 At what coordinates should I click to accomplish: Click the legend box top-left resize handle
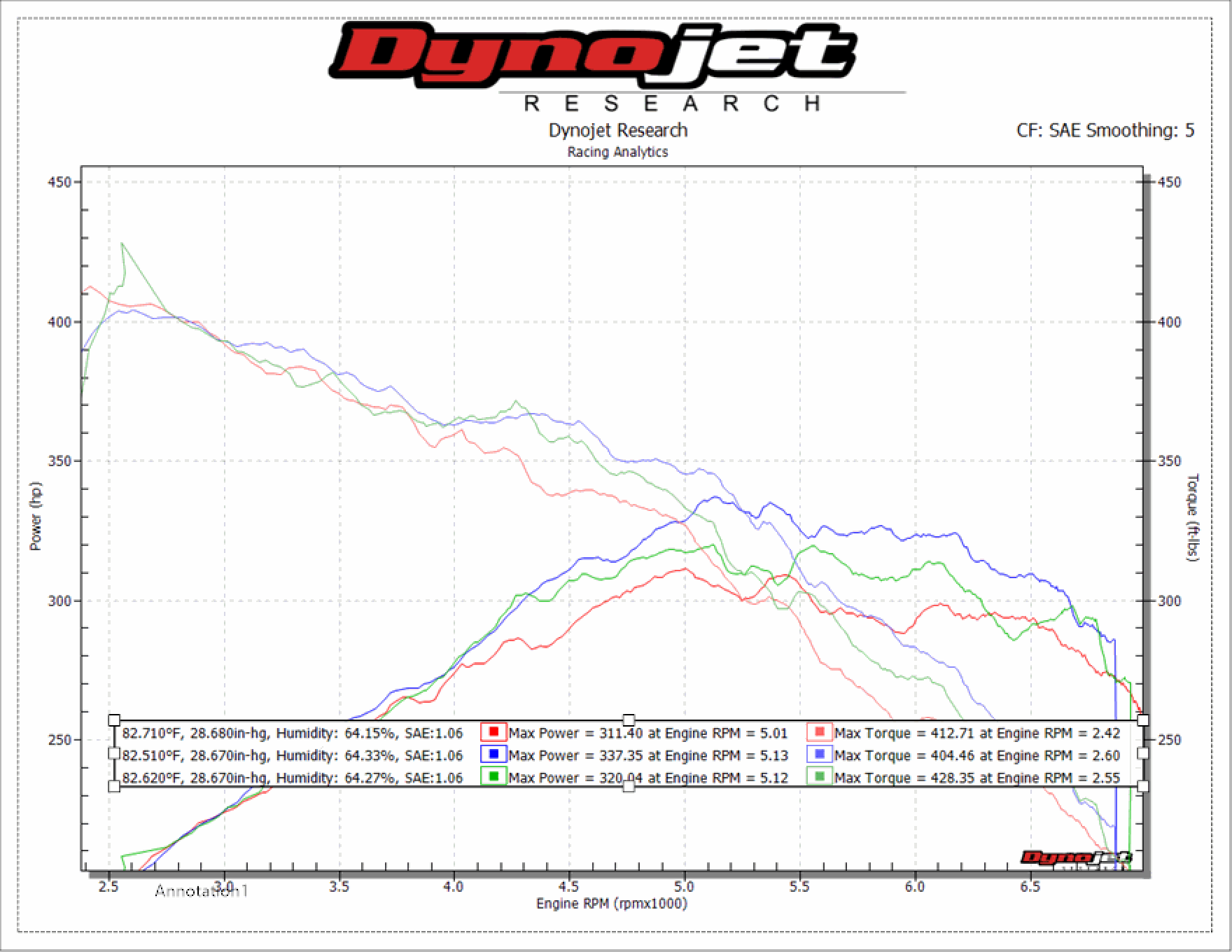[x=114, y=720]
